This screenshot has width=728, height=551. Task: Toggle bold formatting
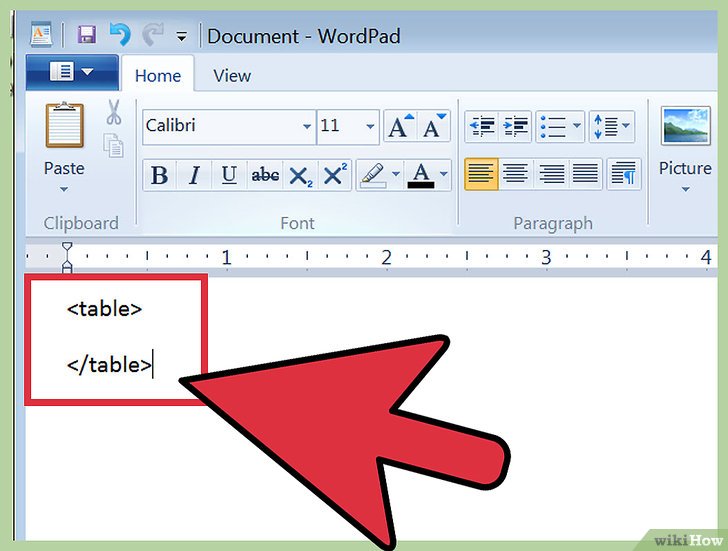click(x=159, y=175)
